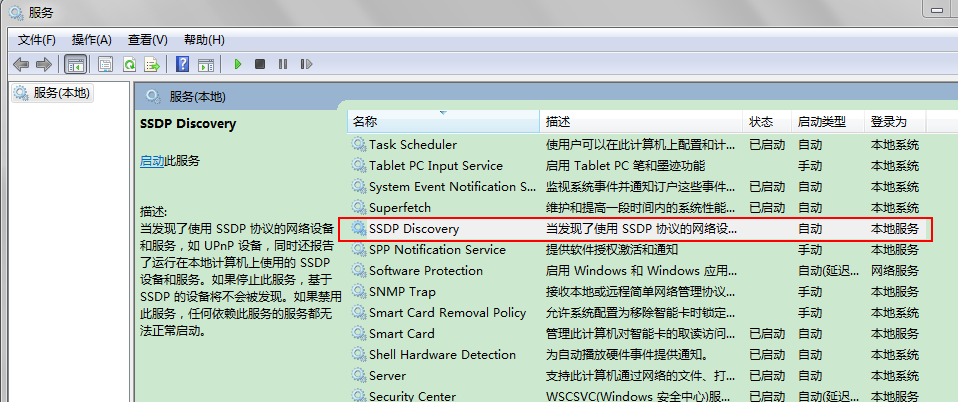Click 网络服务 login cell of Software Protection
Viewport: 958px width, 402px height.
[x=894, y=271]
